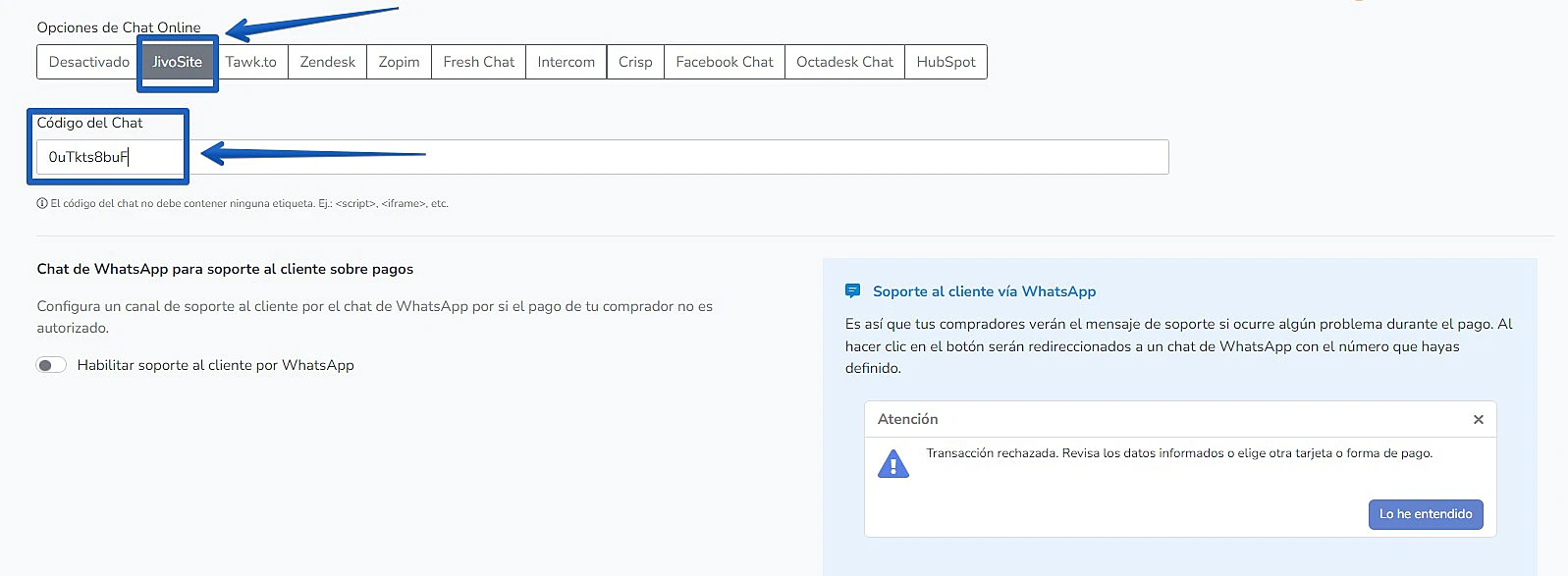Select Fresh Chat provider
The image size is (1568, 576).
tap(478, 62)
